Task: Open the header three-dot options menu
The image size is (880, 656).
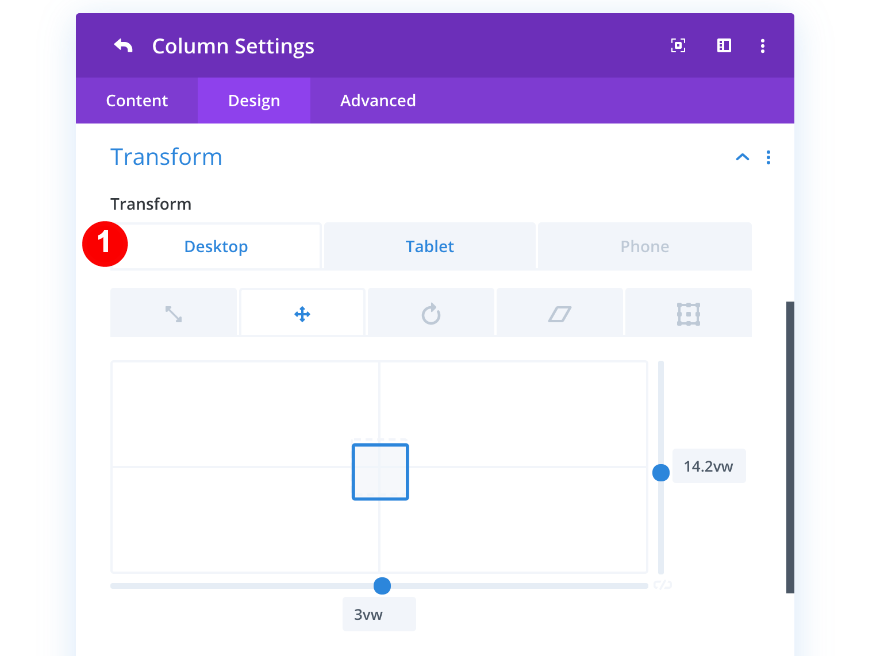Action: point(763,46)
